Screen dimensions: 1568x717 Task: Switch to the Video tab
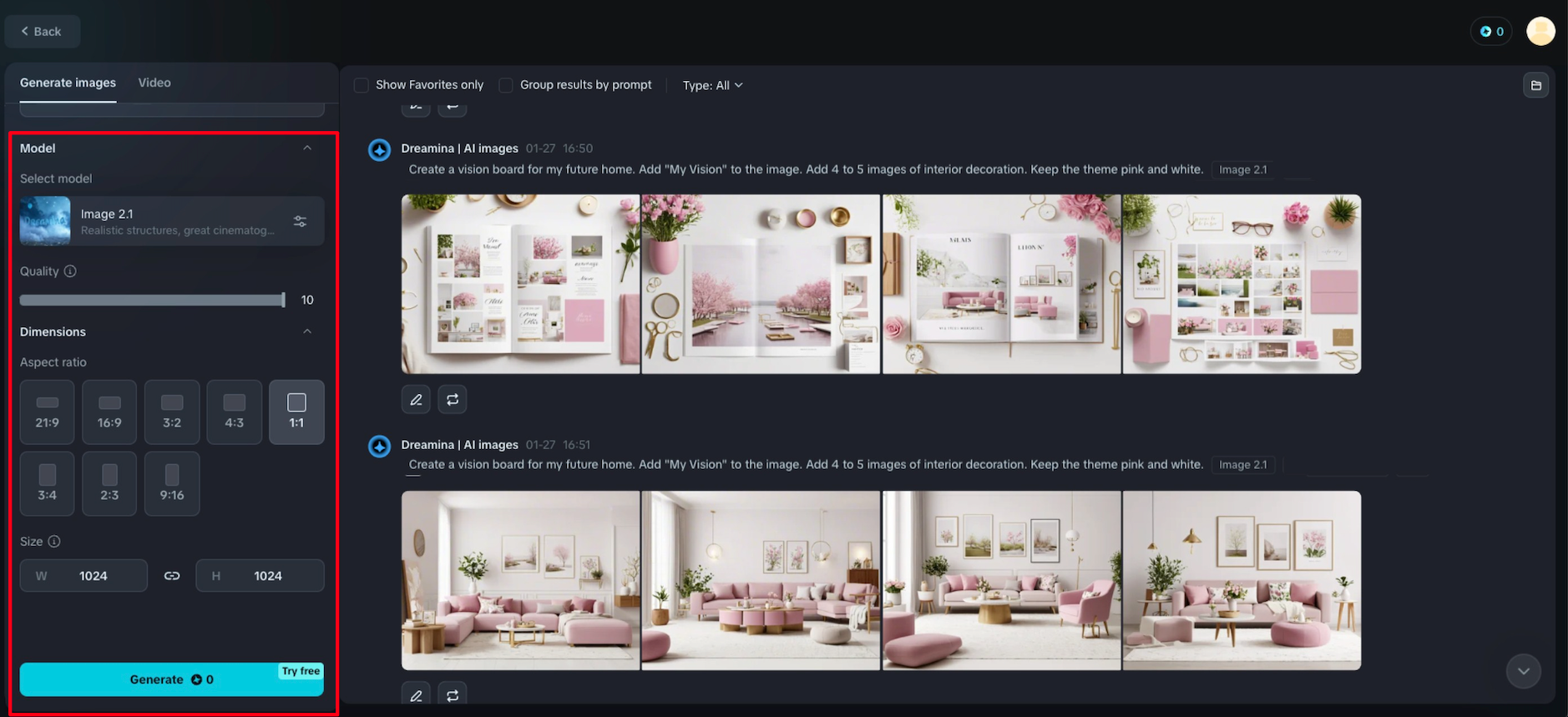pos(154,83)
